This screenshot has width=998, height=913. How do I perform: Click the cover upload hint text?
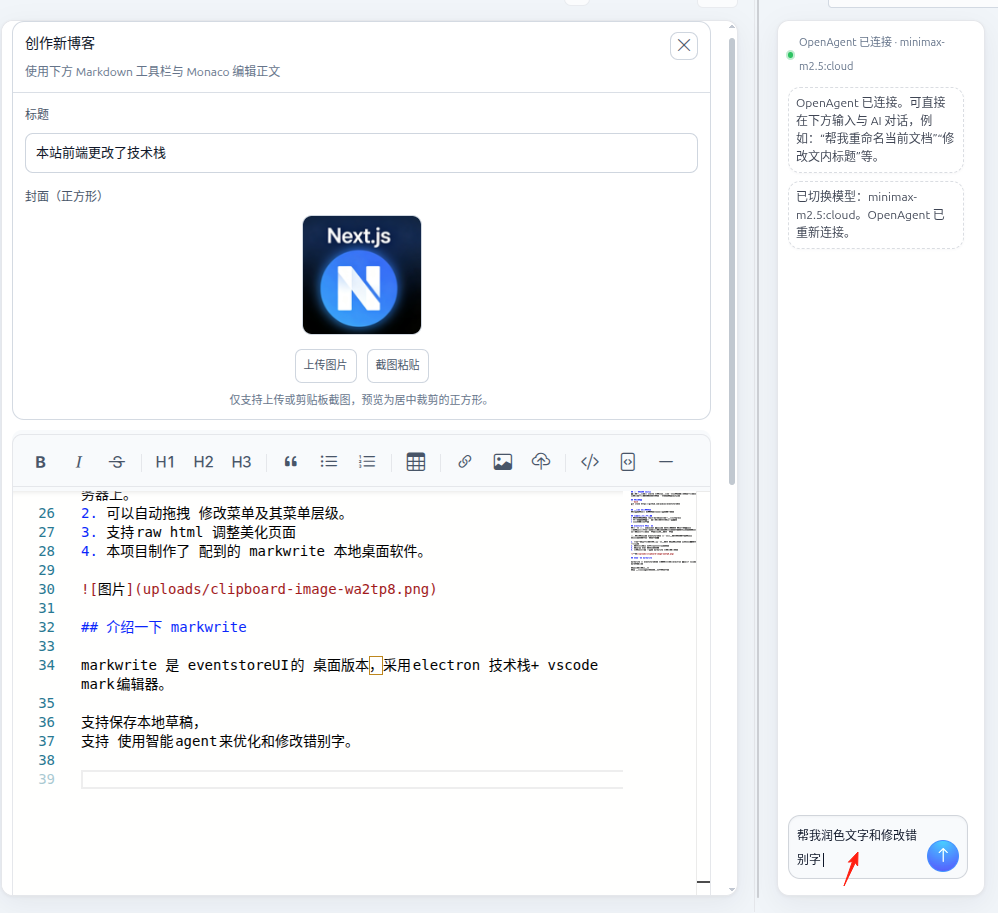click(x=359, y=400)
